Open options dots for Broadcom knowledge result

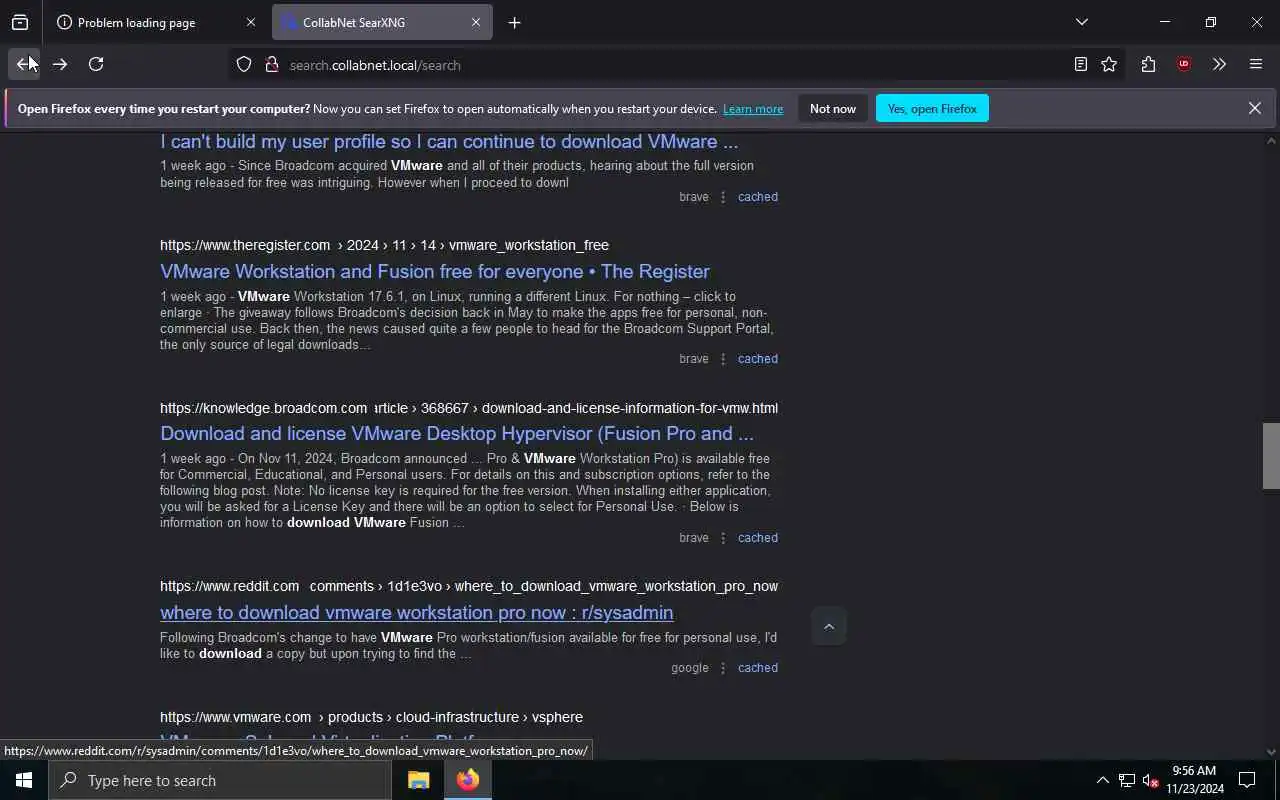pyautogui.click(x=723, y=538)
